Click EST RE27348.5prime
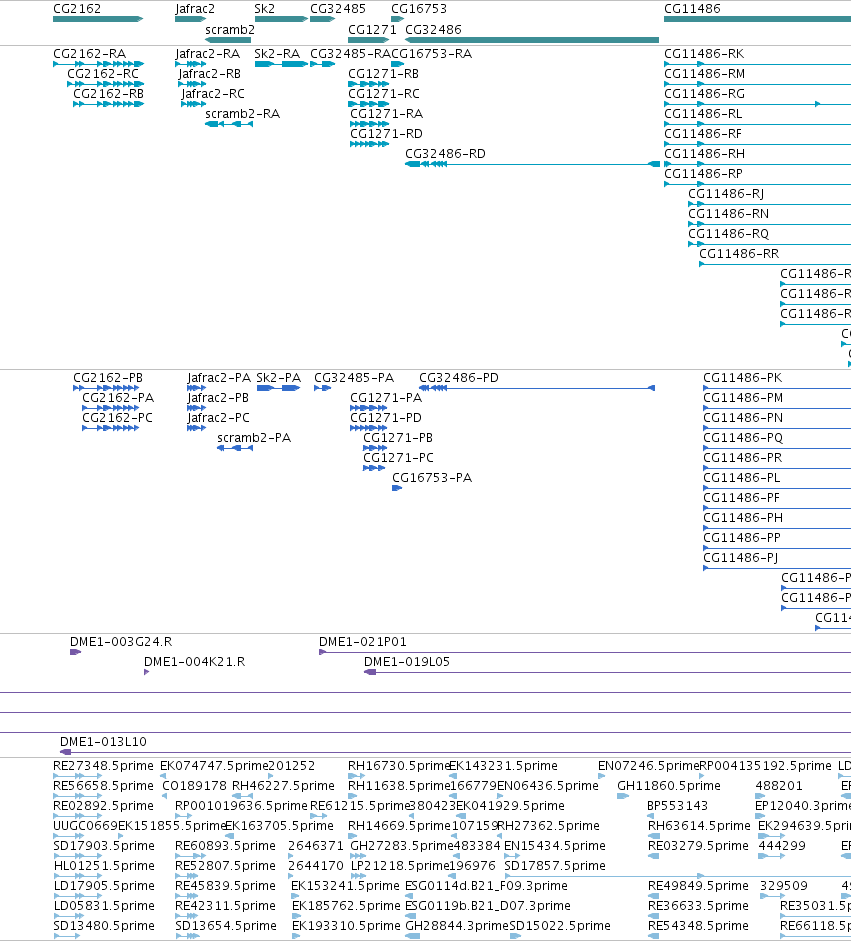Screen dimensions: 851x941 click(103, 766)
